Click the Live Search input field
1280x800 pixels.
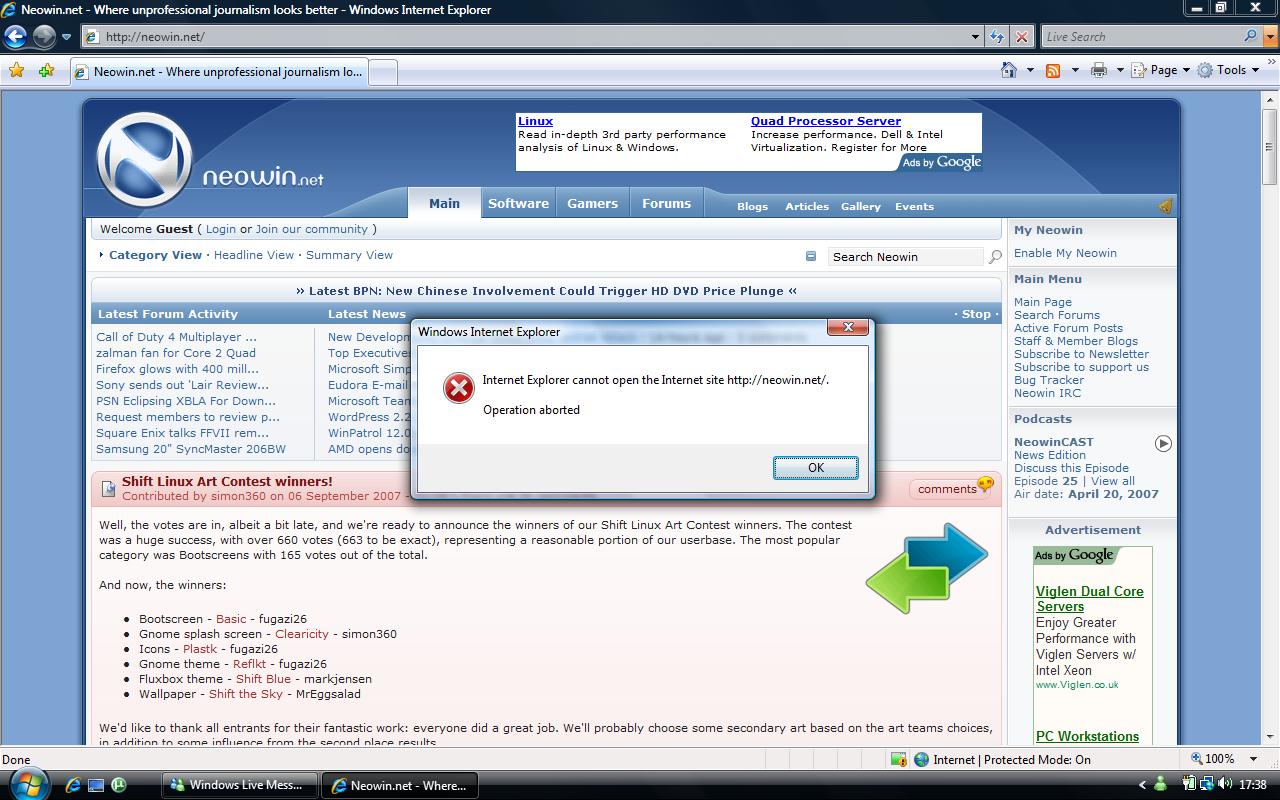[1141, 37]
